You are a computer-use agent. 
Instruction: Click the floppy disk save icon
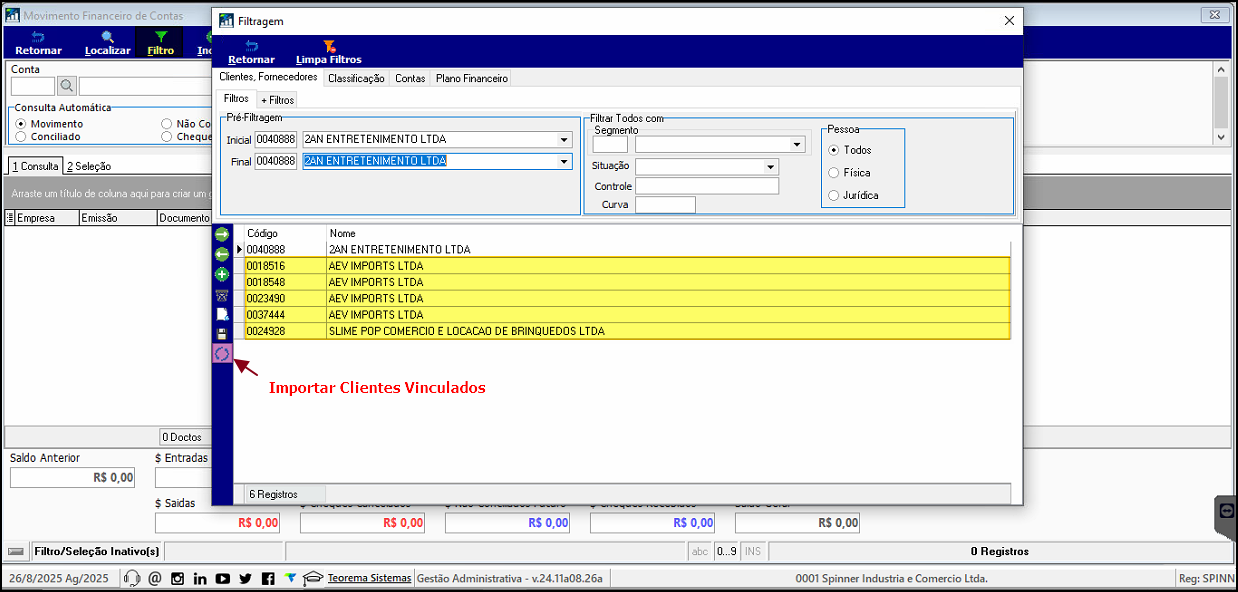tap(222, 334)
